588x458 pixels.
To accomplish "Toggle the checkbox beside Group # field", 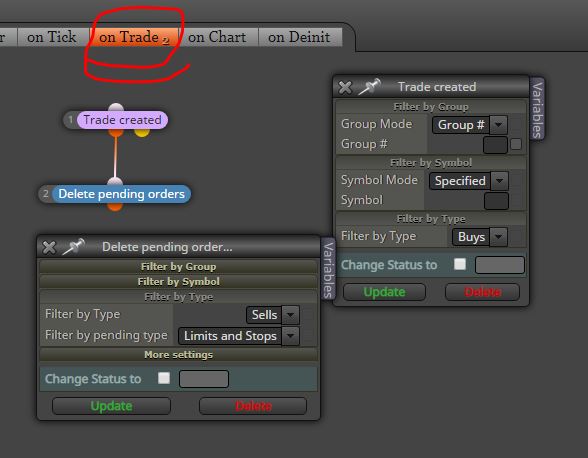I will point(516,144).
